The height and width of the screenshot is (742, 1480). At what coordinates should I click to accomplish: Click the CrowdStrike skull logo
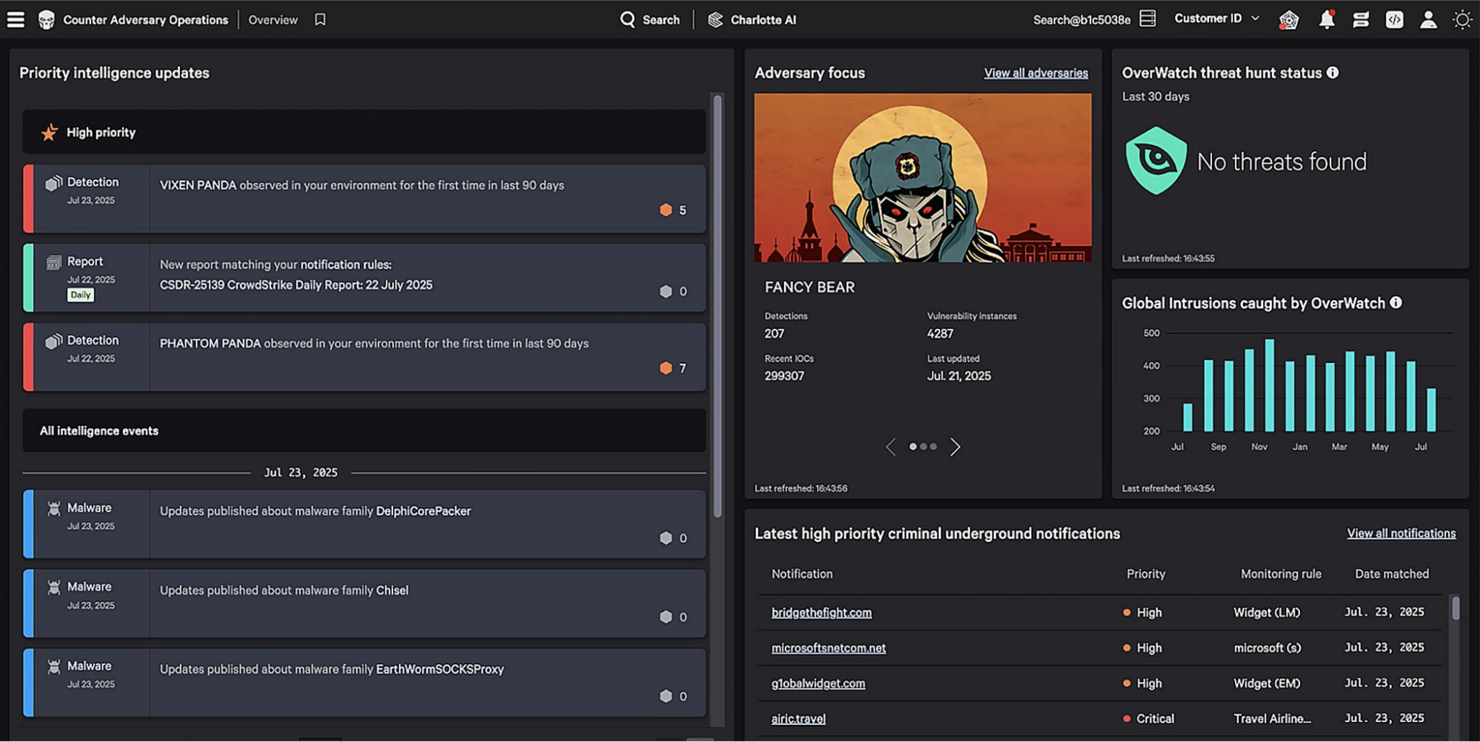click(x=46, y=19)
